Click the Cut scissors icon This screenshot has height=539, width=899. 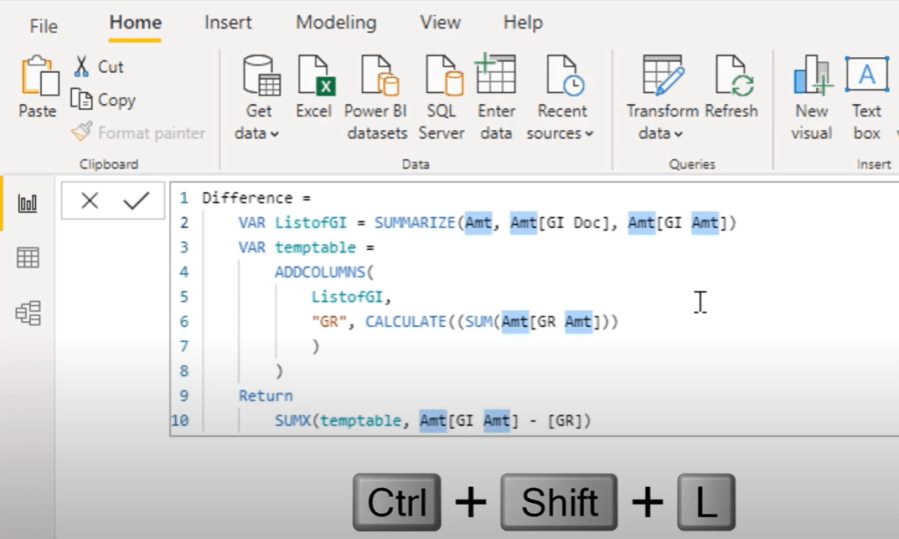tap(82, 67)
